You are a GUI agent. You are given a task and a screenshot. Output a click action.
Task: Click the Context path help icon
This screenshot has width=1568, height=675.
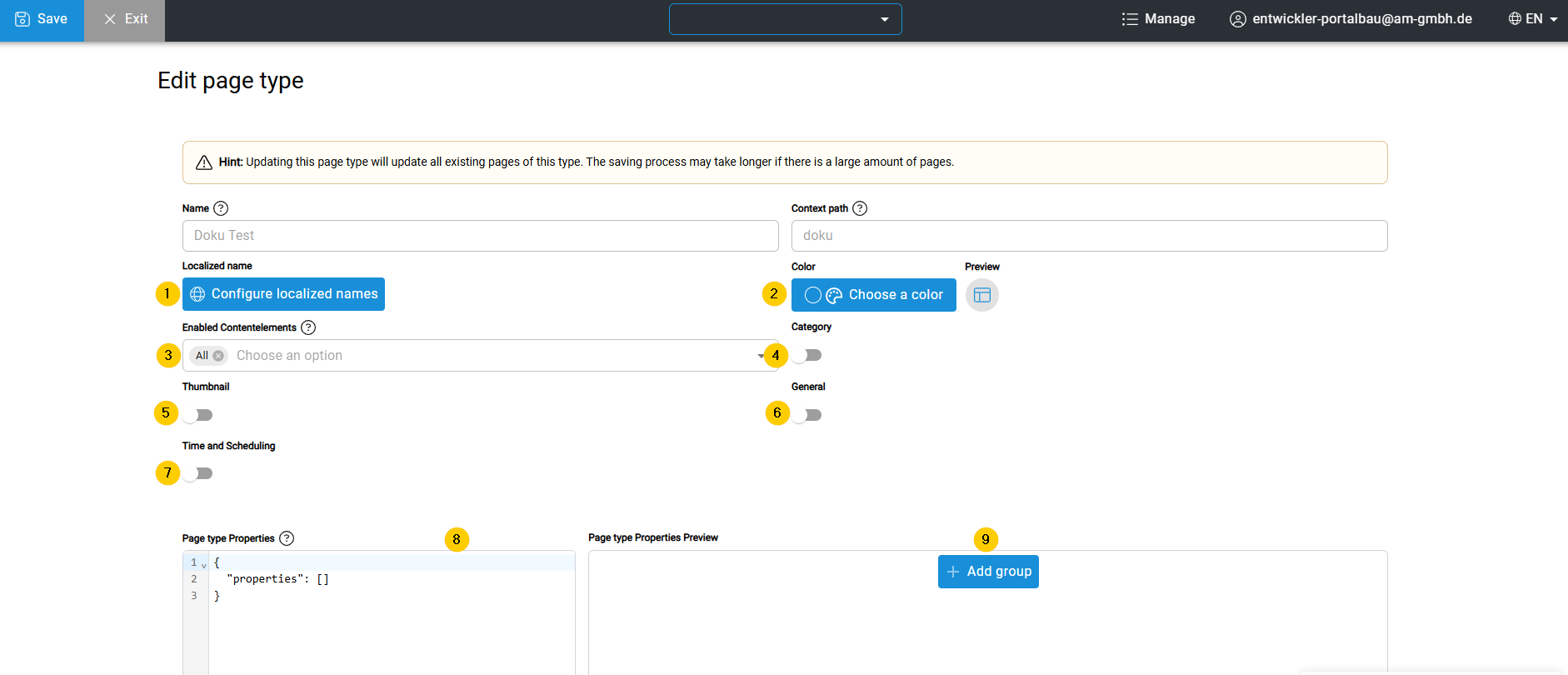pos(860,208)
